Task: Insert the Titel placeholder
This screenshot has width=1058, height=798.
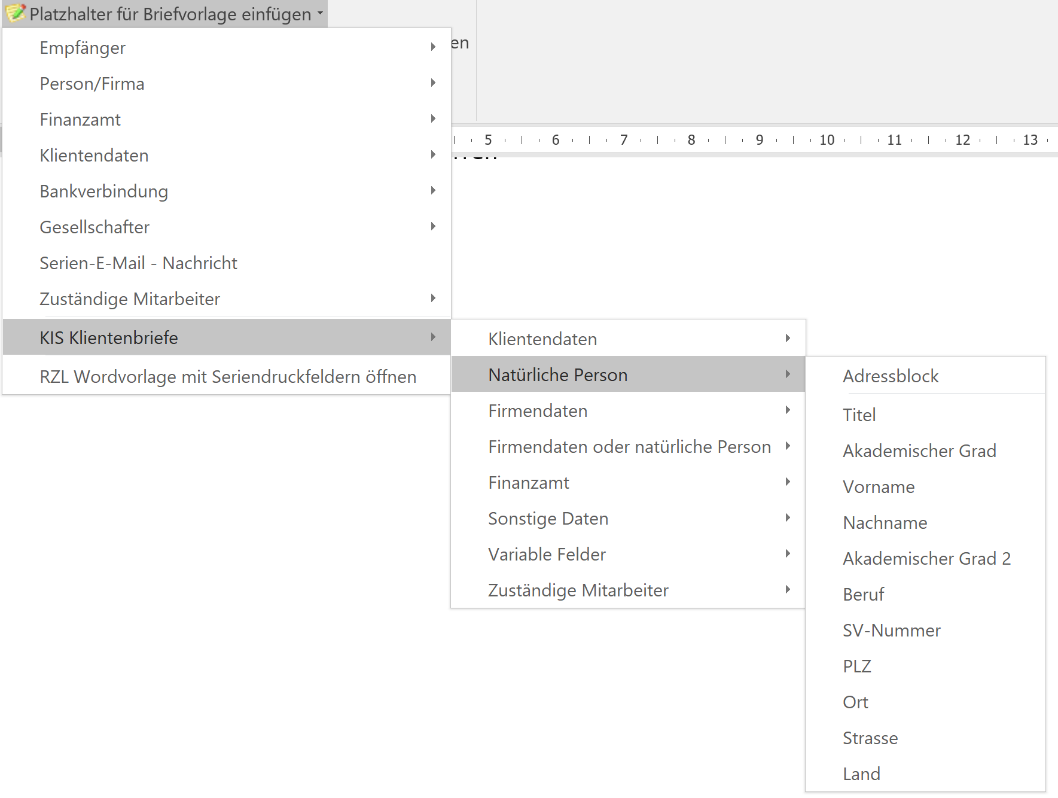Action: [x=860, y=415]
